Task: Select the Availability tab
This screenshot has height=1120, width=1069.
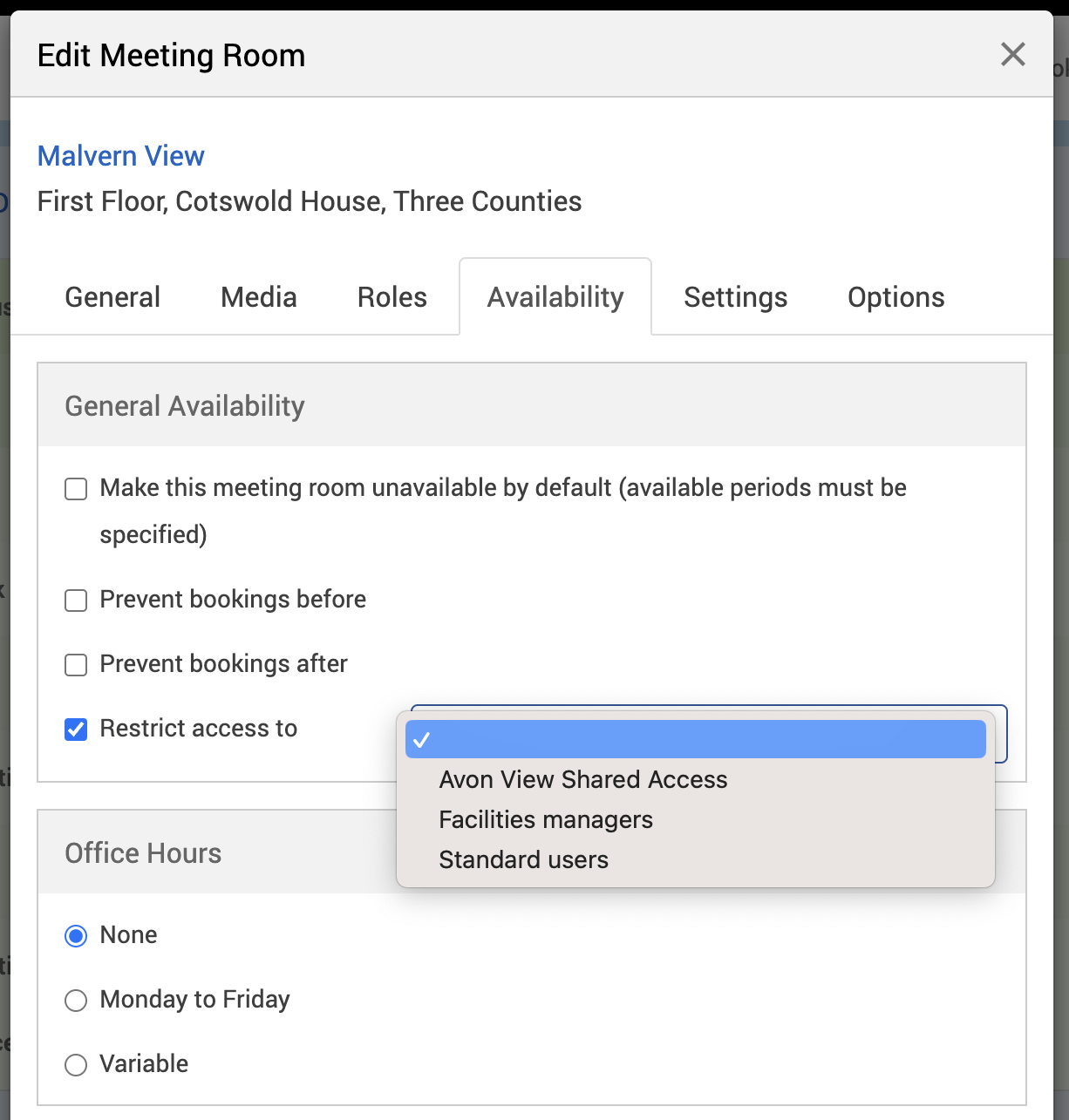Action: pos(555,297)
